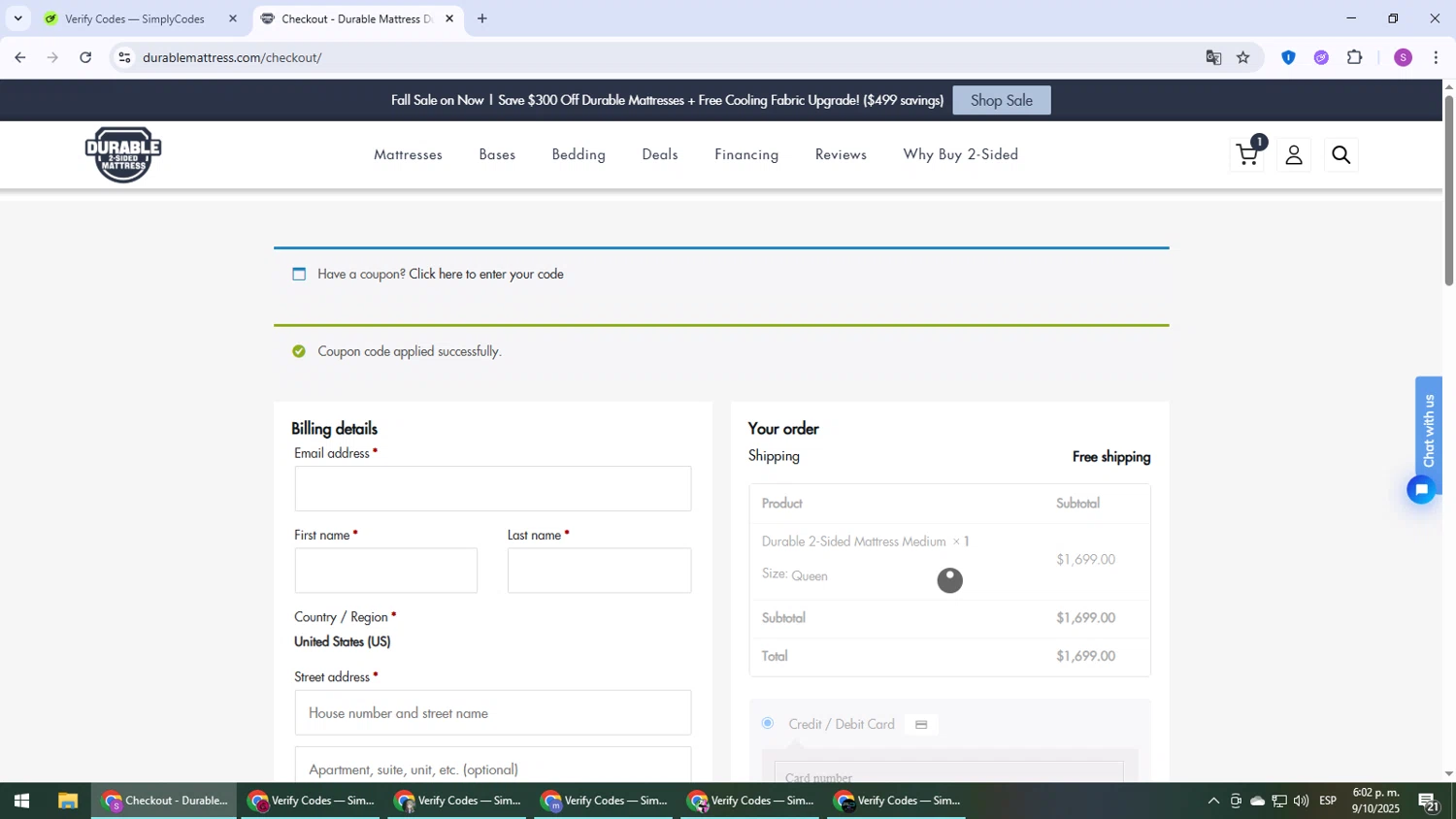Click here to enter your coupon code
The height and width of the screenshot is (819, 1456).
[486, 274]
